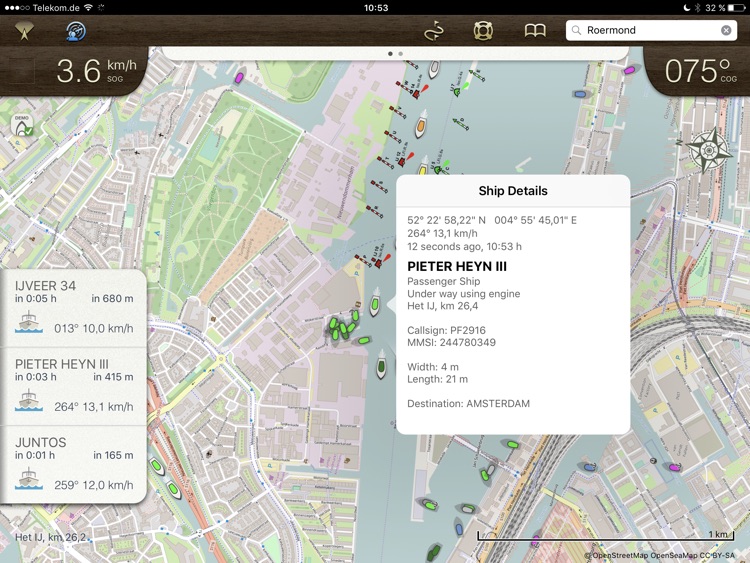Select PIETER HEYN III in ship list
The height and width of the screenshot is (563, 750).
tap(74, 385)
